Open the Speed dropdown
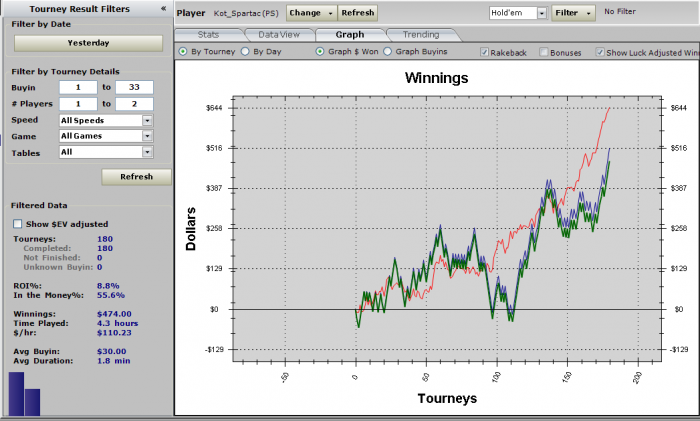Viewport: 700px width, 421px height. (x=105, y=120)
